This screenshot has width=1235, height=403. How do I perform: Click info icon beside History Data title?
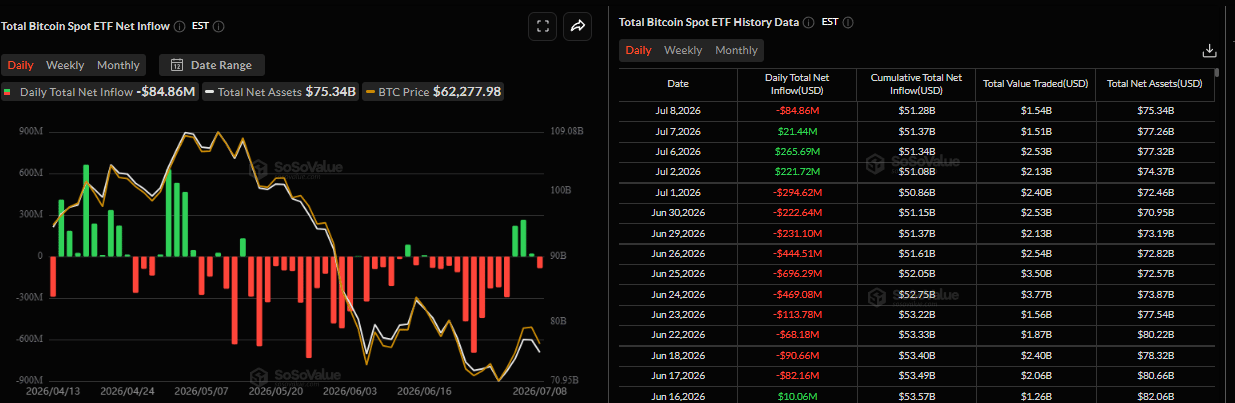coord(808,22)
